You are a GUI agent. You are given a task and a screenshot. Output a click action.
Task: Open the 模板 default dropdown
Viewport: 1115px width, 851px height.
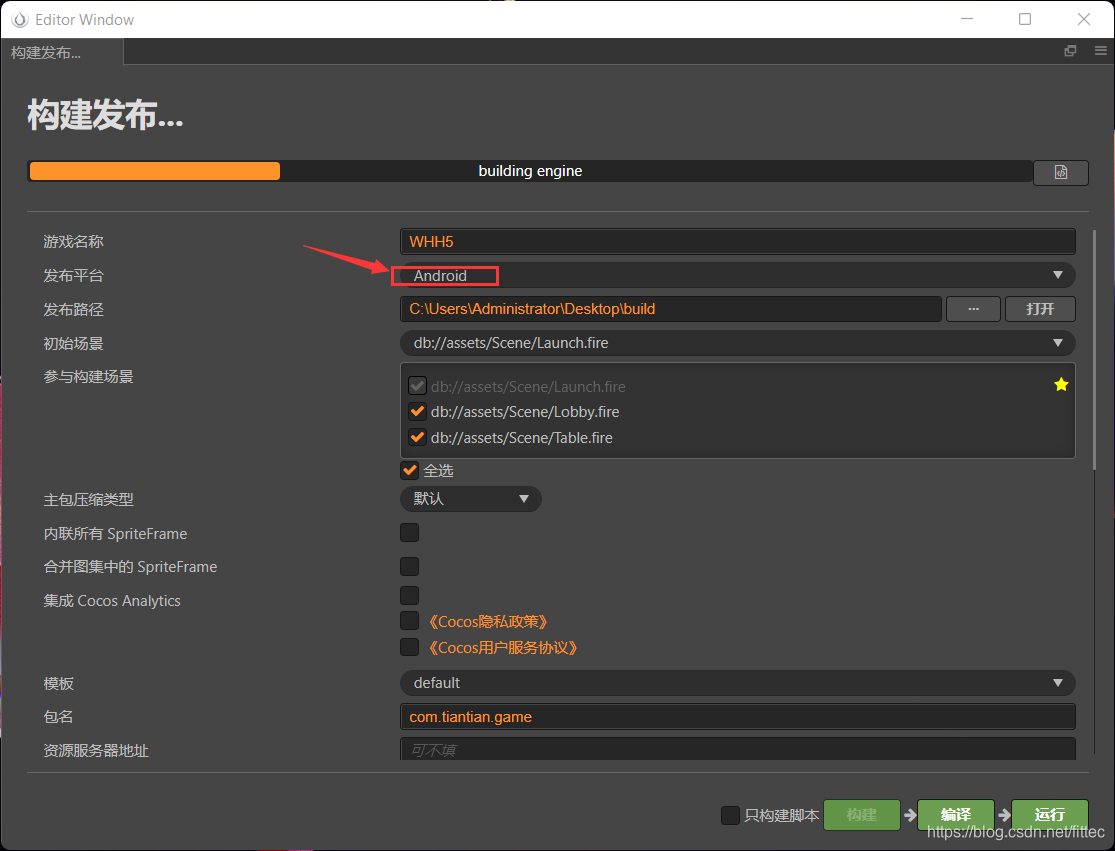tap(737, 683)
